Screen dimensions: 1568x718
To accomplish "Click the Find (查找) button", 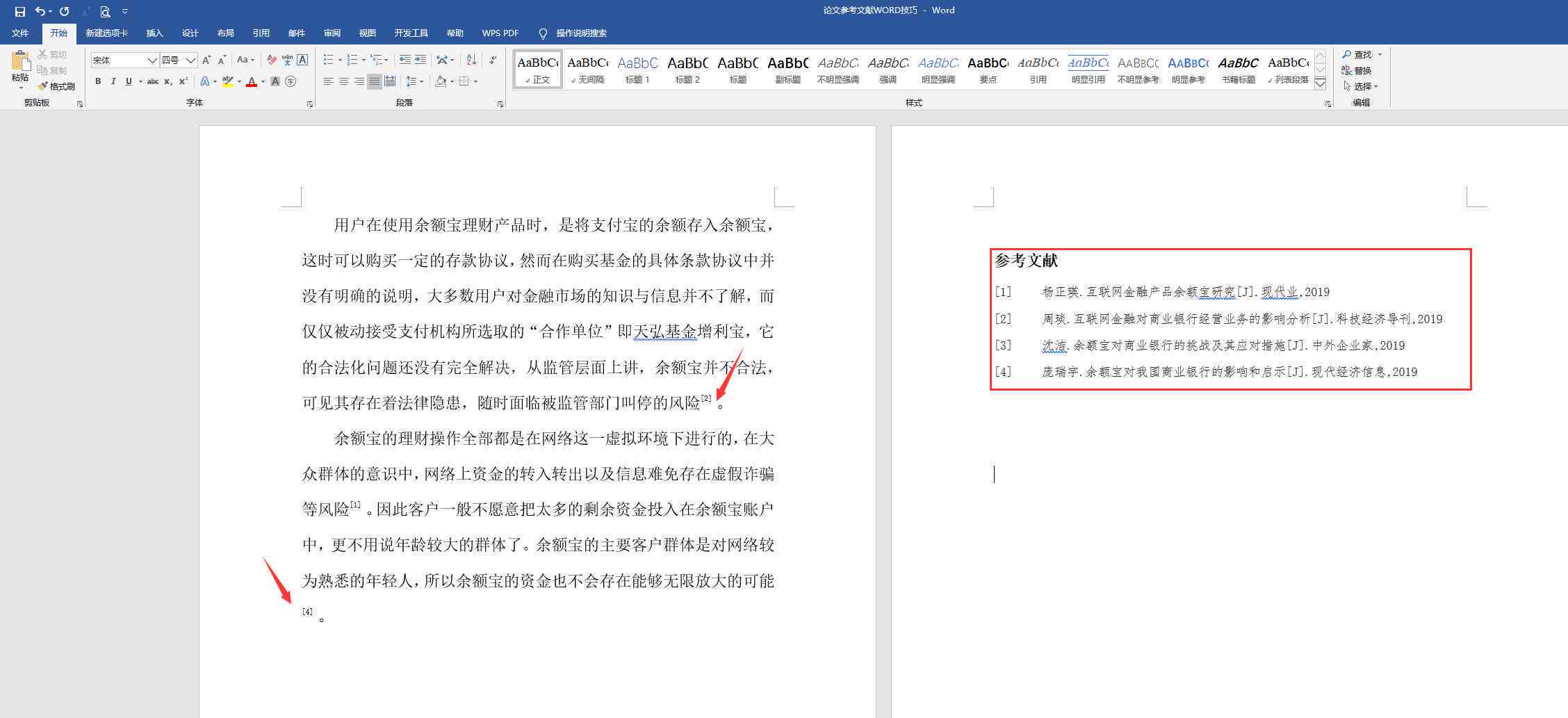I will [1362, 54].
